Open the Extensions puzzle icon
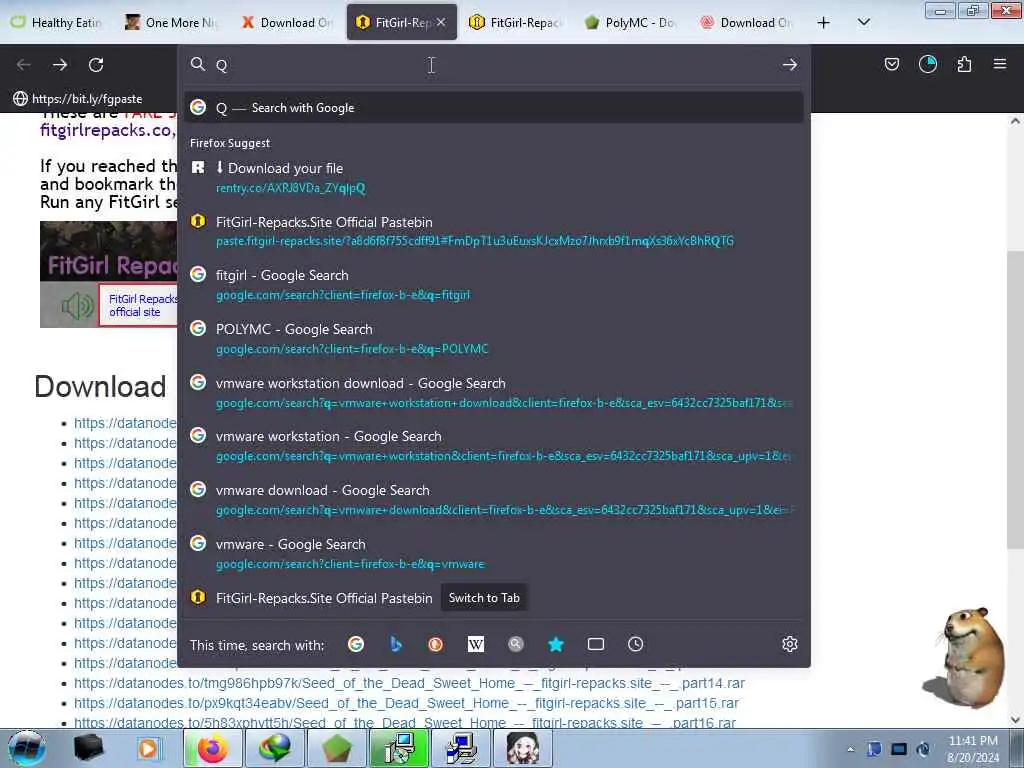Screen dimensions: 1024x768 click(964, 64)
